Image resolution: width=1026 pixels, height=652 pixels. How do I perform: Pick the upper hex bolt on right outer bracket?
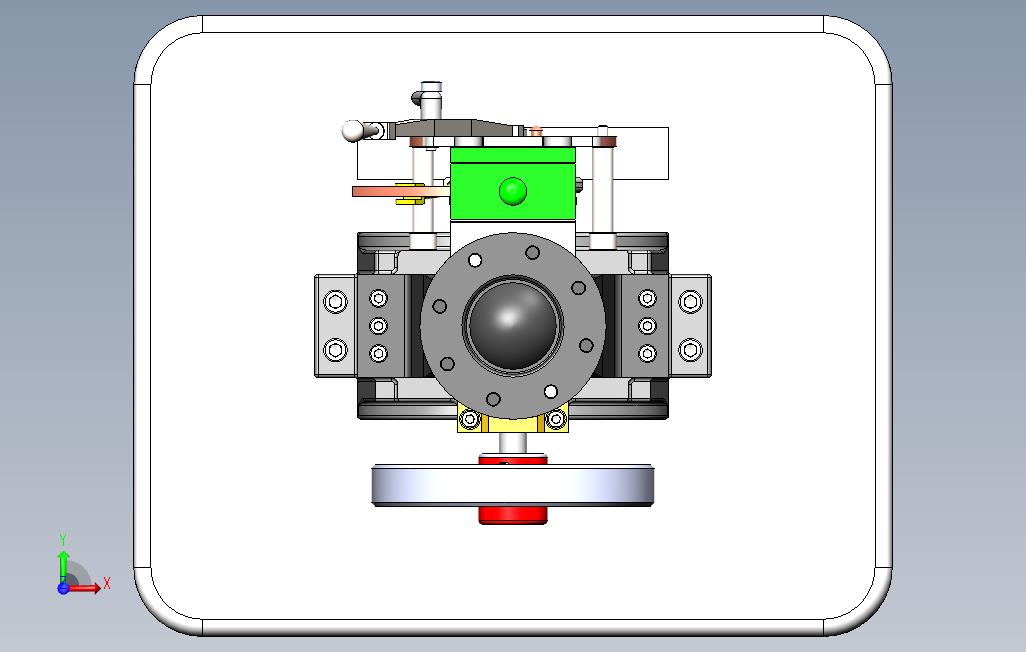coord(690,302)
